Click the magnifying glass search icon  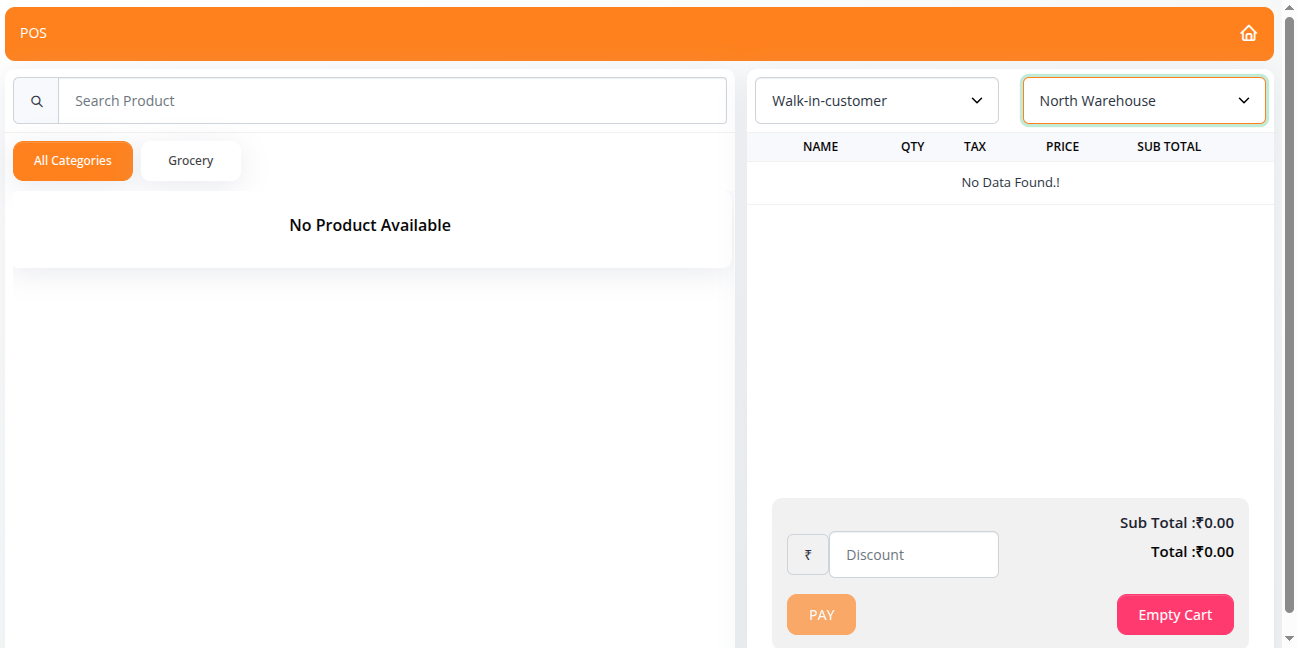click(37, 101)
